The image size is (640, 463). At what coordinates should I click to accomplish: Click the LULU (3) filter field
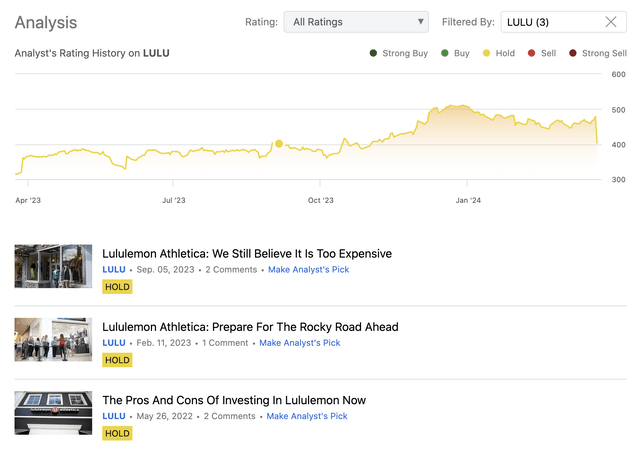[x=563, y=22]
